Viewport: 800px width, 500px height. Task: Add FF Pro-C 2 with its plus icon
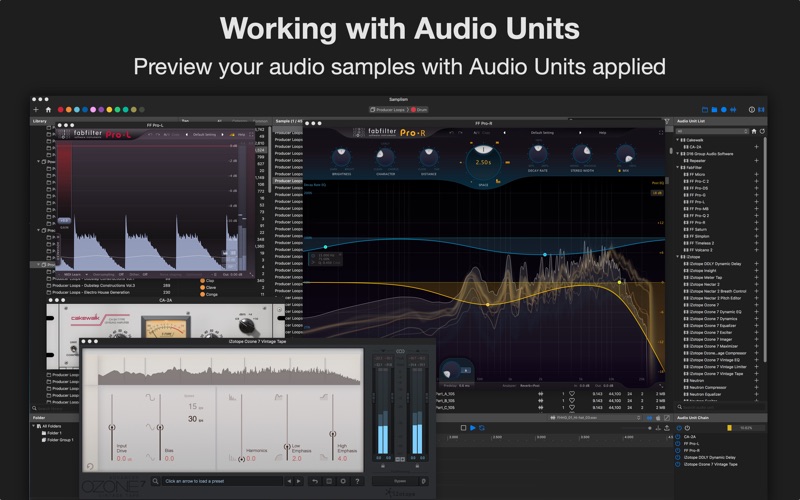[x=756, y=181]
